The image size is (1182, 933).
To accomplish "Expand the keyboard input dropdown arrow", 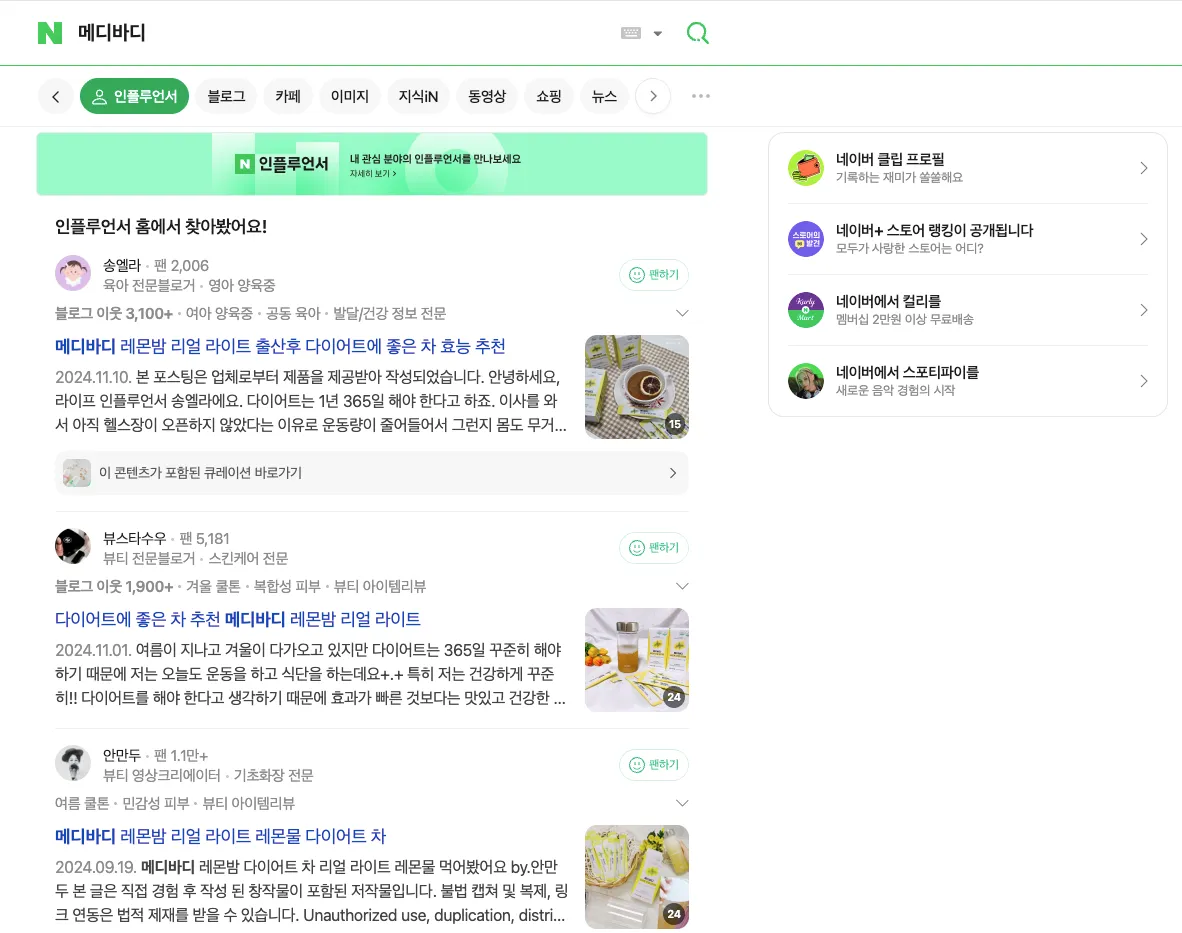I will click(657, 33).
